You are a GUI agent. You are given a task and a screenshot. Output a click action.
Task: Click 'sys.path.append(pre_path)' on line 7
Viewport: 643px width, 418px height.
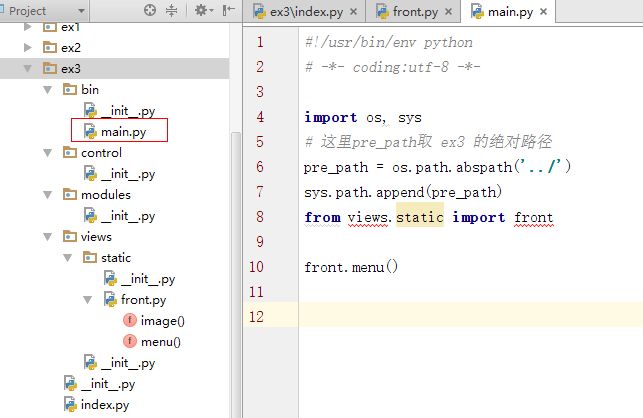click(403, 192)
